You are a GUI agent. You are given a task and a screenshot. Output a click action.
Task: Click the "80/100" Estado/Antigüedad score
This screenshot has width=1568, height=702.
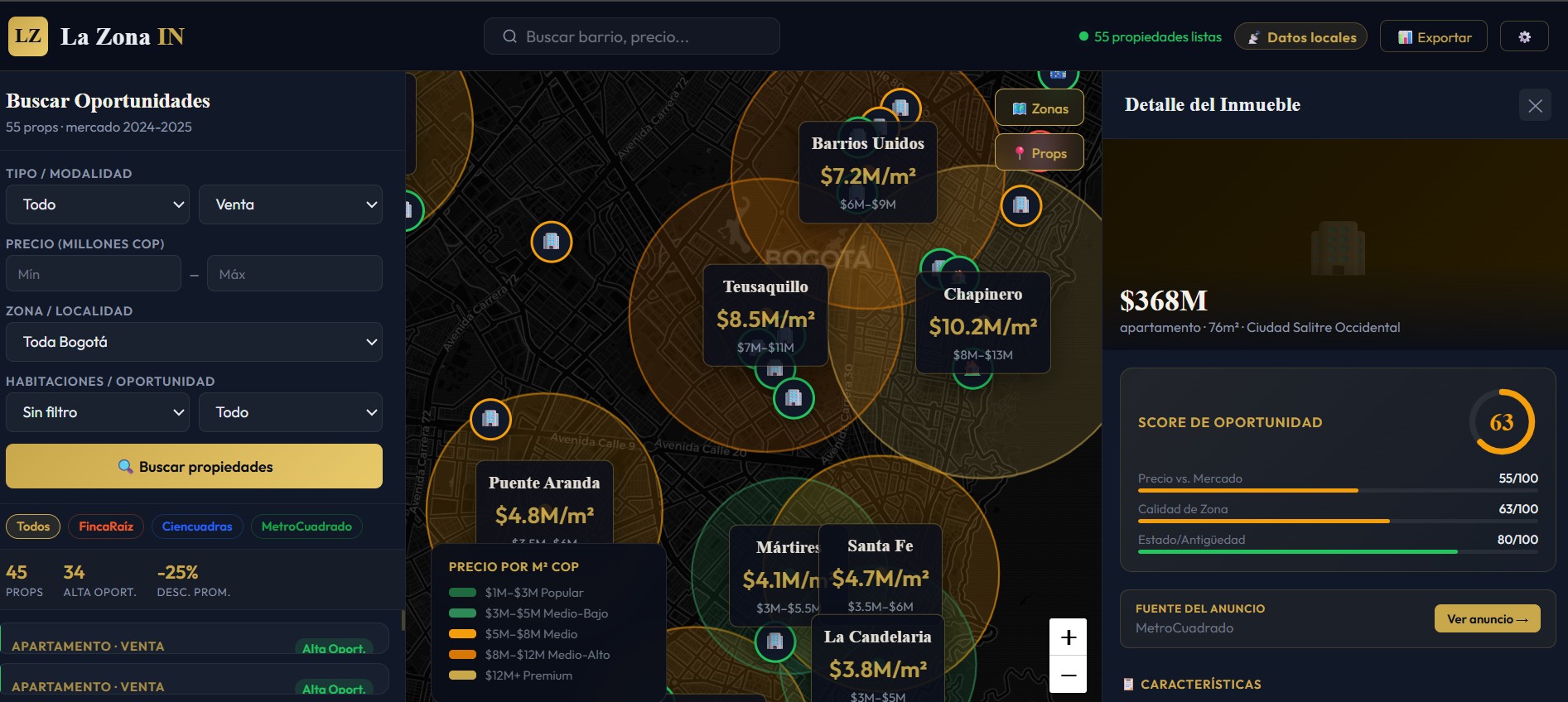[1517, 540]
